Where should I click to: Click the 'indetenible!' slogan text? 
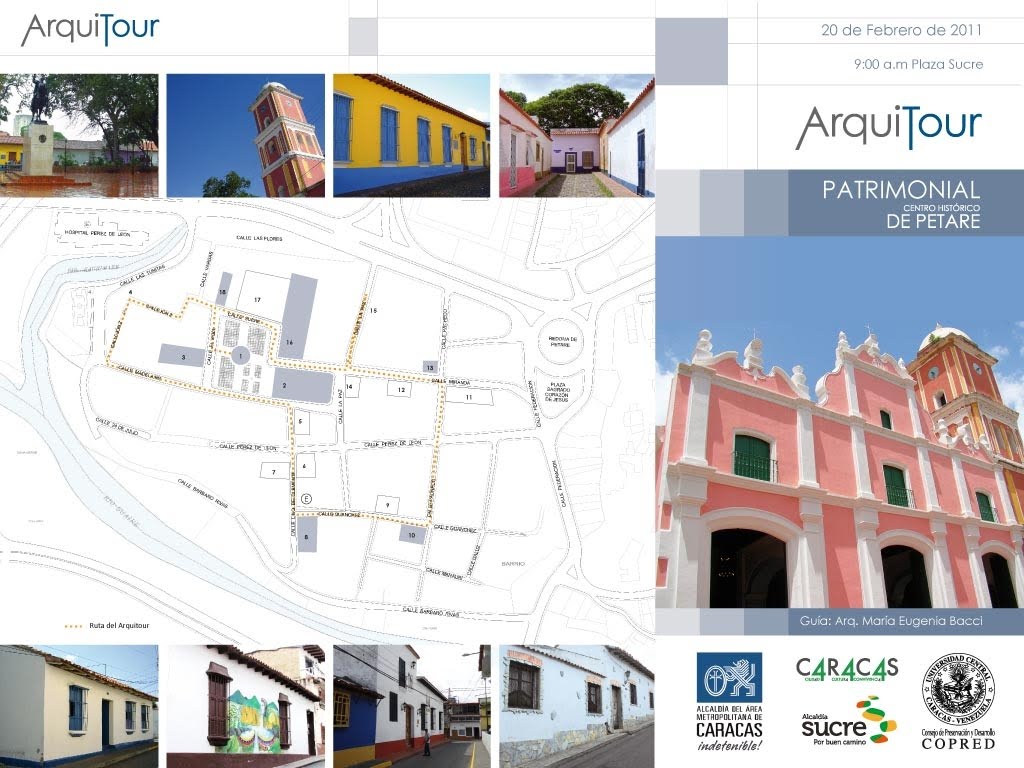729,746
